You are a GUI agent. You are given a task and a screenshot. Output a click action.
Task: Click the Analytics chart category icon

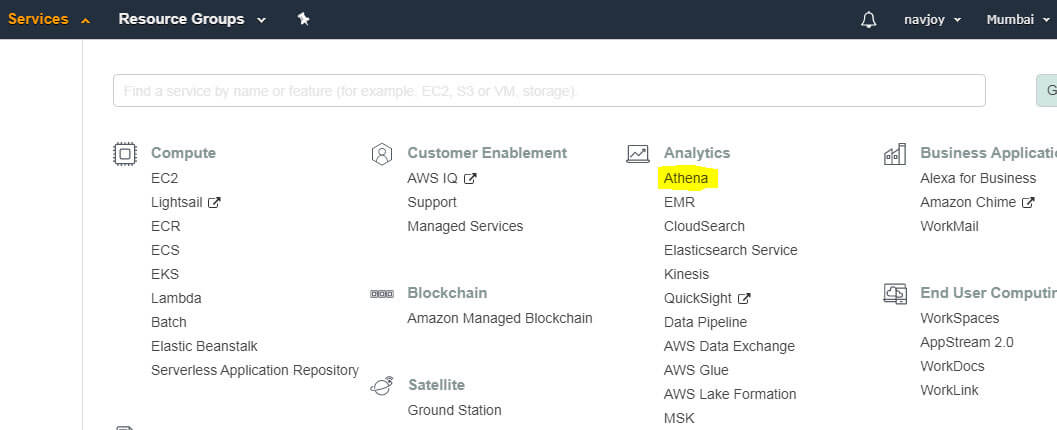[x=637, y=154]
